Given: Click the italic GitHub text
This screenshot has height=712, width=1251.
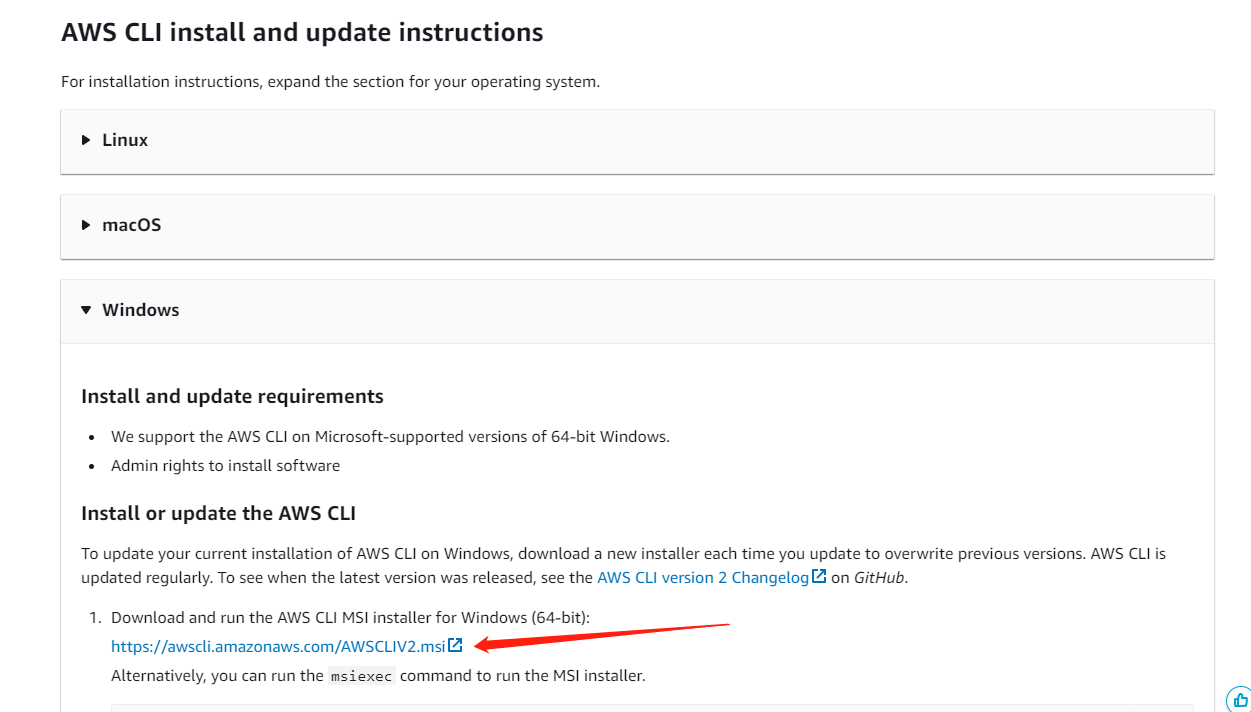Looking at the screenshot, I should click(879, 578).
